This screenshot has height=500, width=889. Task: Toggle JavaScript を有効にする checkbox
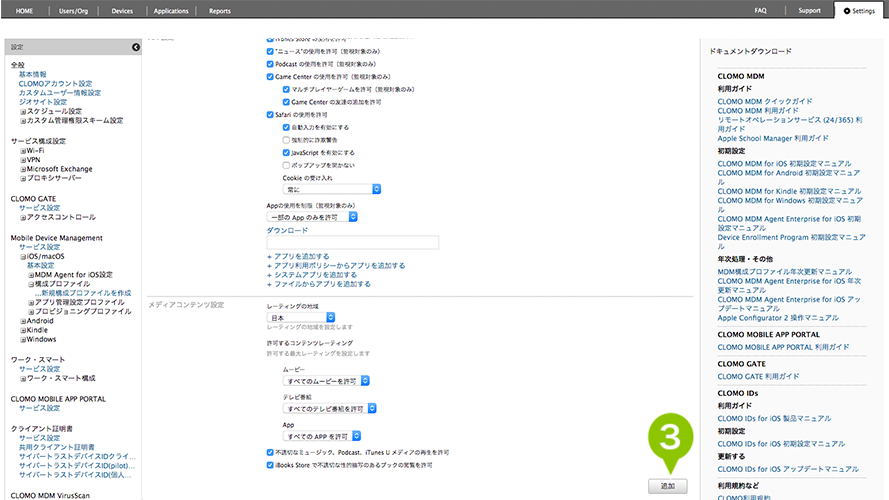pos(286,152)
